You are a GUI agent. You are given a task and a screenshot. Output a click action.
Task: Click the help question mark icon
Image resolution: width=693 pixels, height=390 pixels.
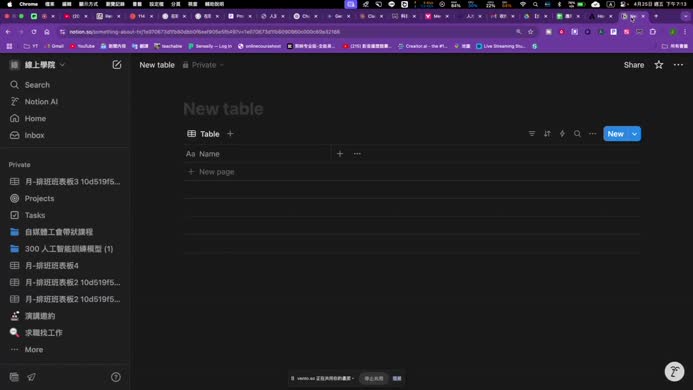tap(116, 377)
